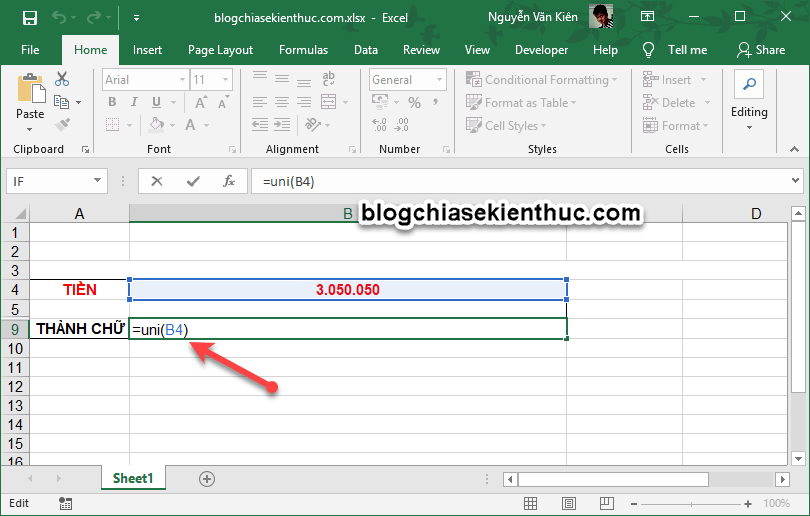The height and width of the screenshot is (516, 810).
Task: Click Increase Font Size icon
Action: 201,102
